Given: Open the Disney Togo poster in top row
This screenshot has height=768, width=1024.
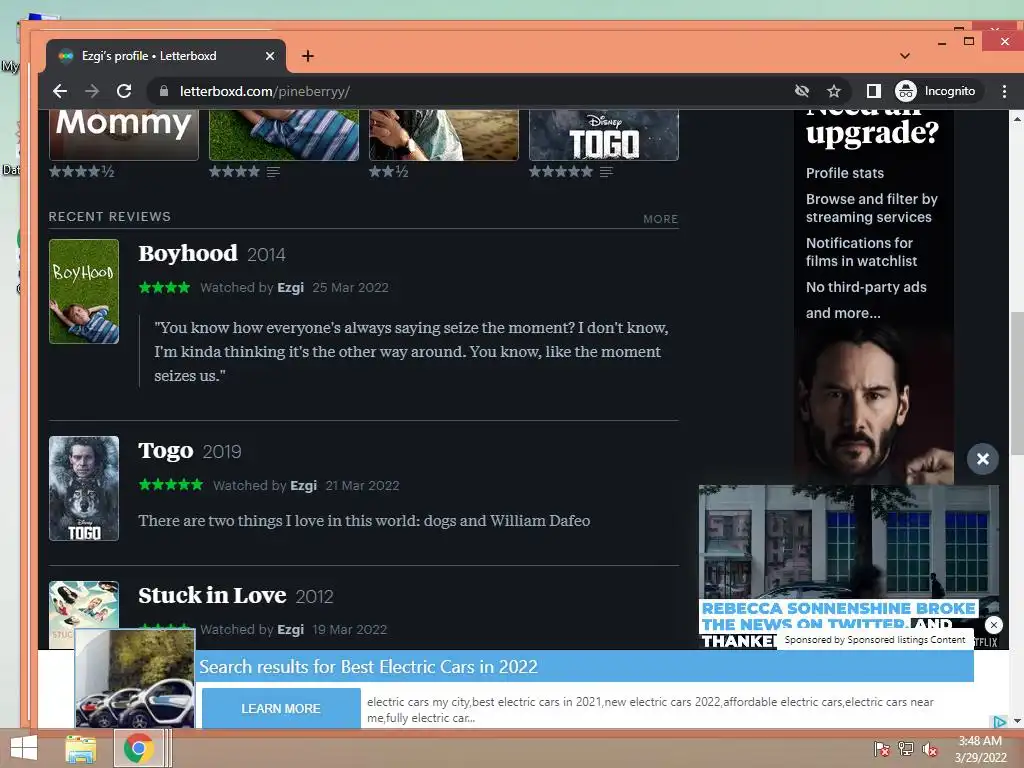Looking at the screenshot, I should point(603,135).
